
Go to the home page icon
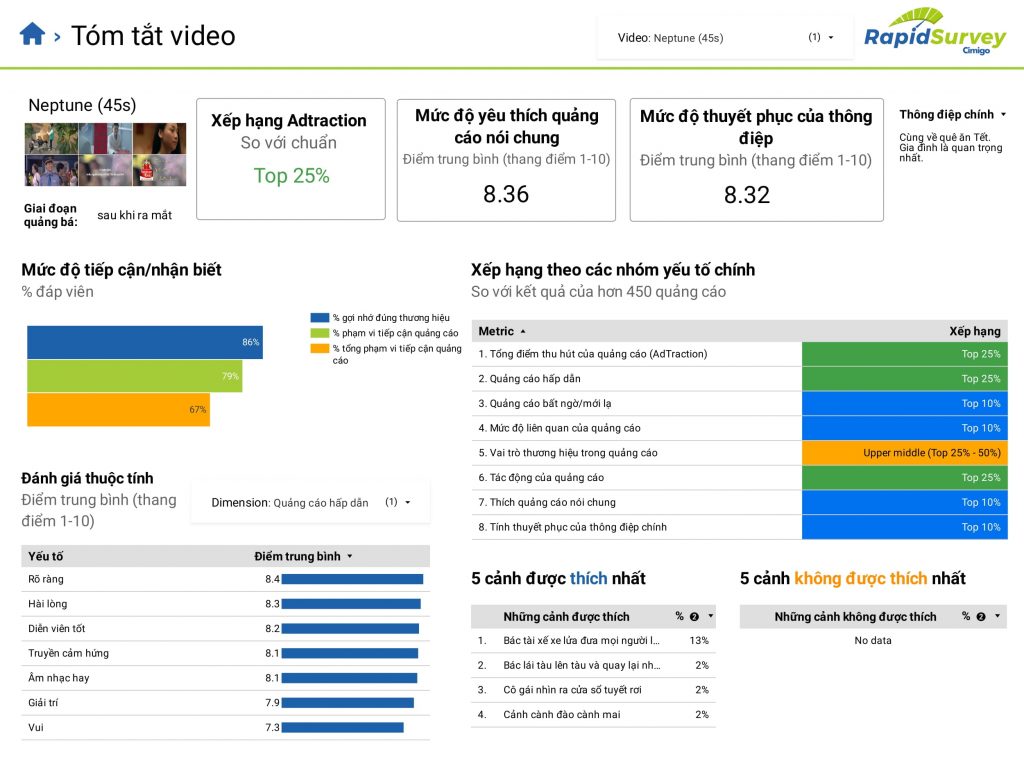32,34
